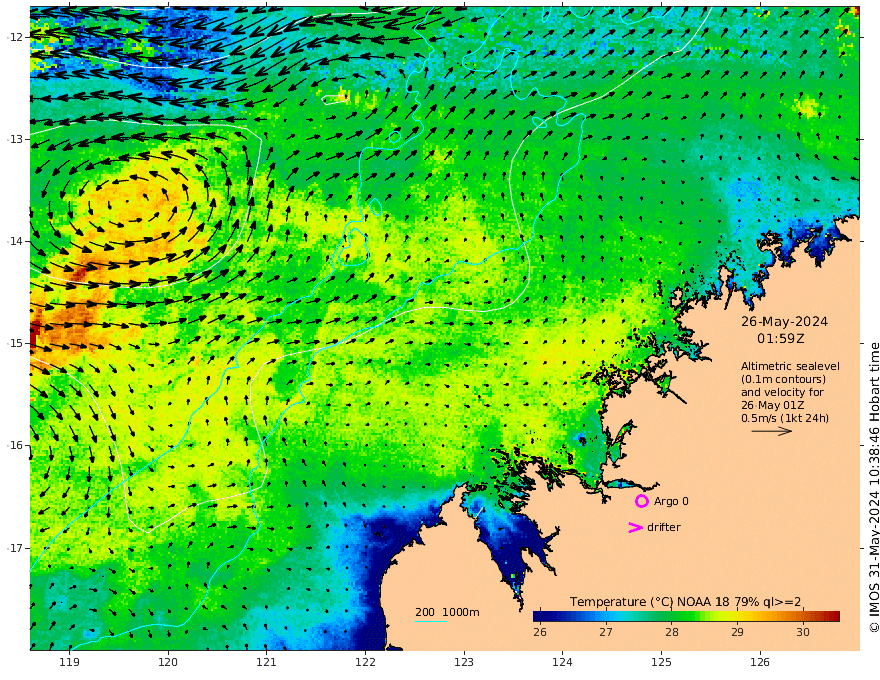880x680 pixels.
Task: Click colorbar tick label 27
Action: coord(606,632)
